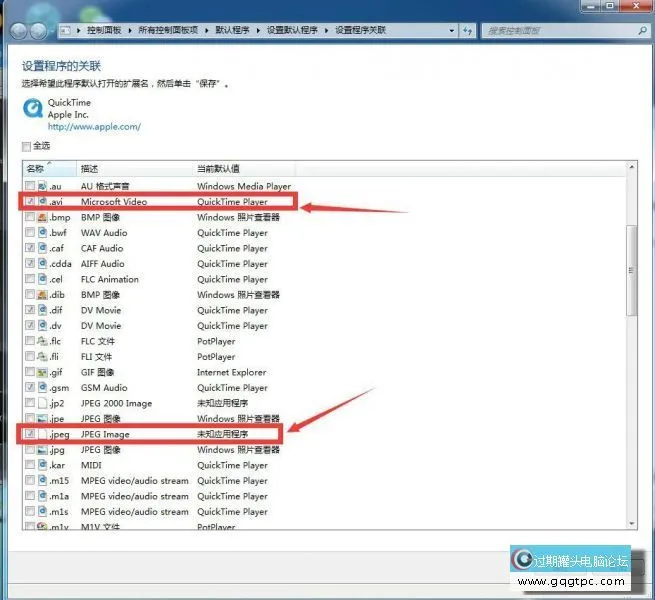Click the .m15 file type icon
This screenshot has width=655, height=600.
point(42,481)
